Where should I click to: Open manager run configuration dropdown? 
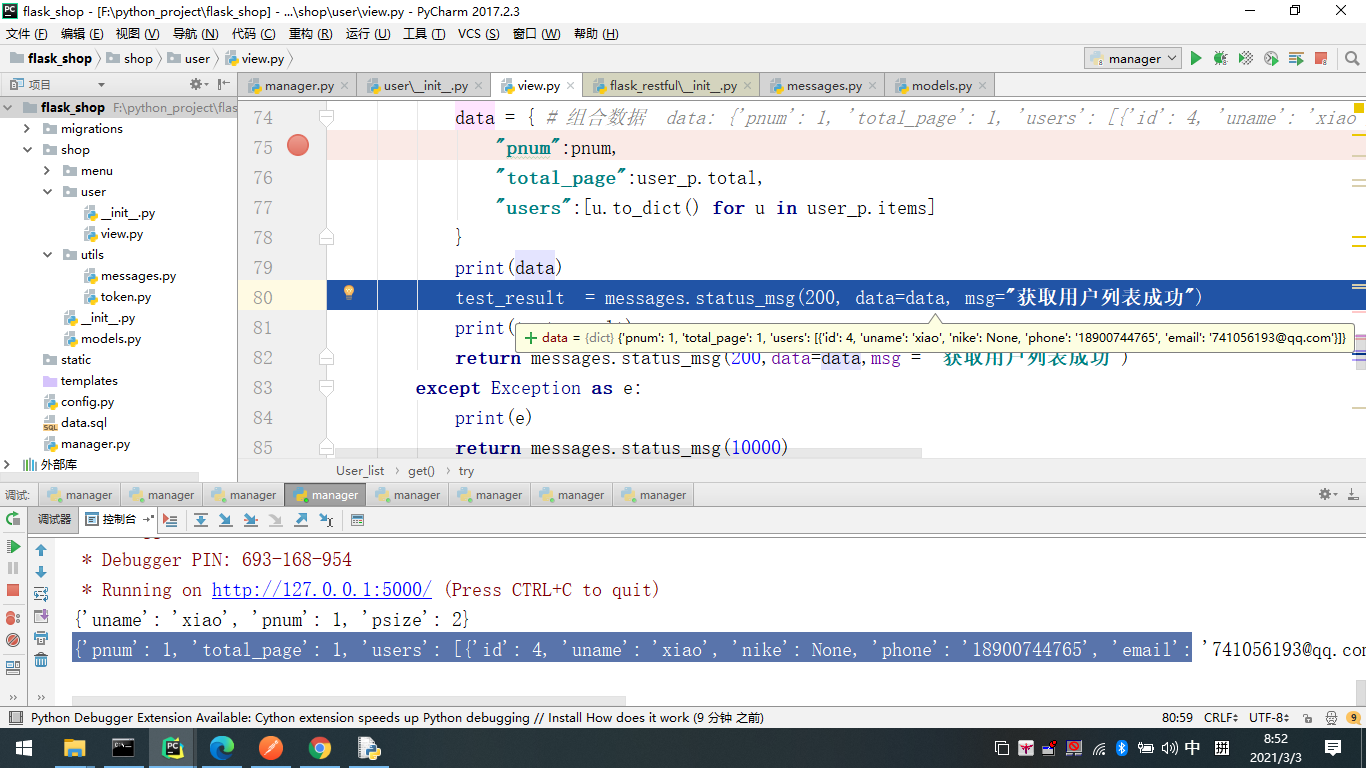click(1132, 59)
